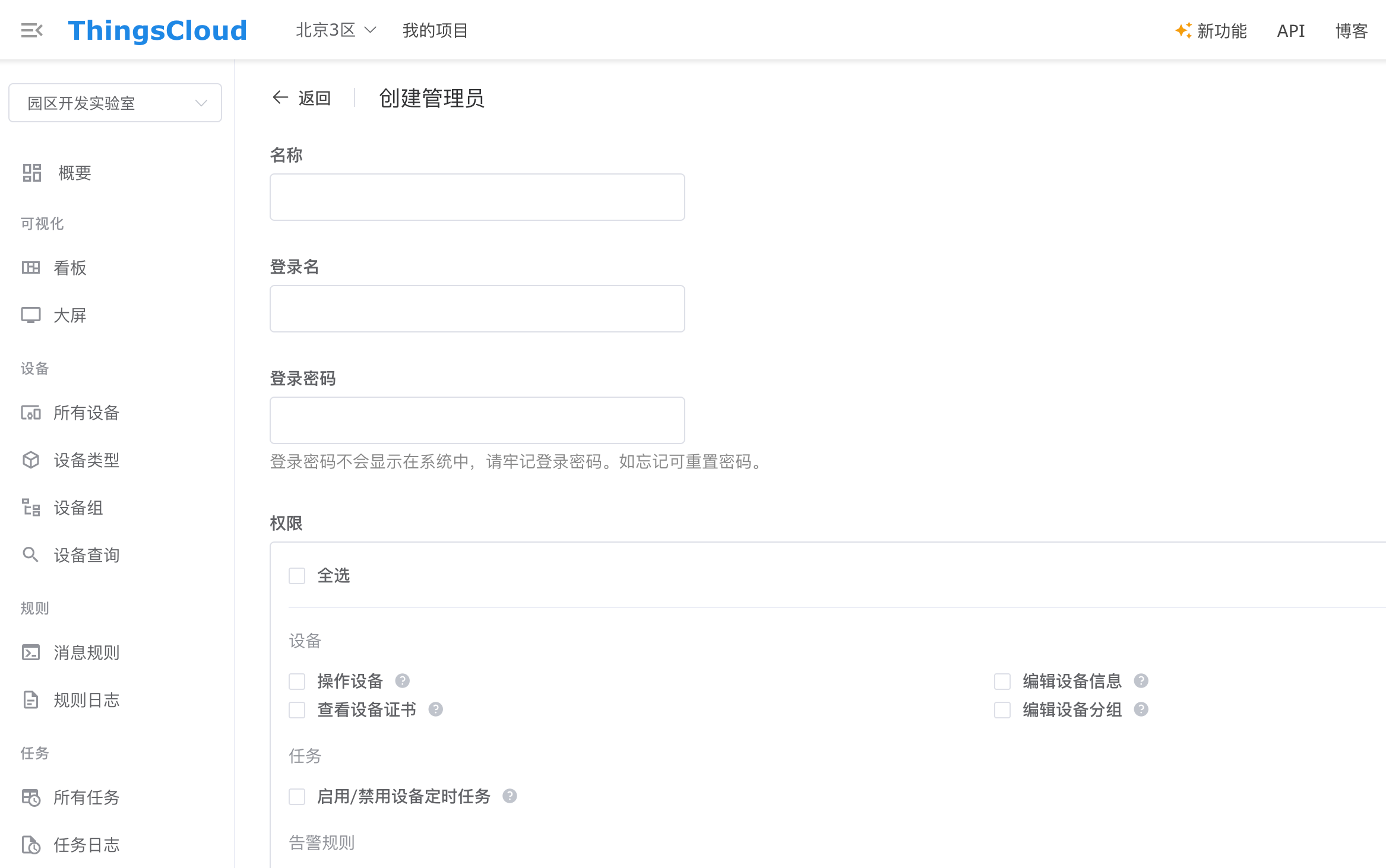Open the 北京3区 region dropdown
The image size is (1386, 868).
pos(336,30)
